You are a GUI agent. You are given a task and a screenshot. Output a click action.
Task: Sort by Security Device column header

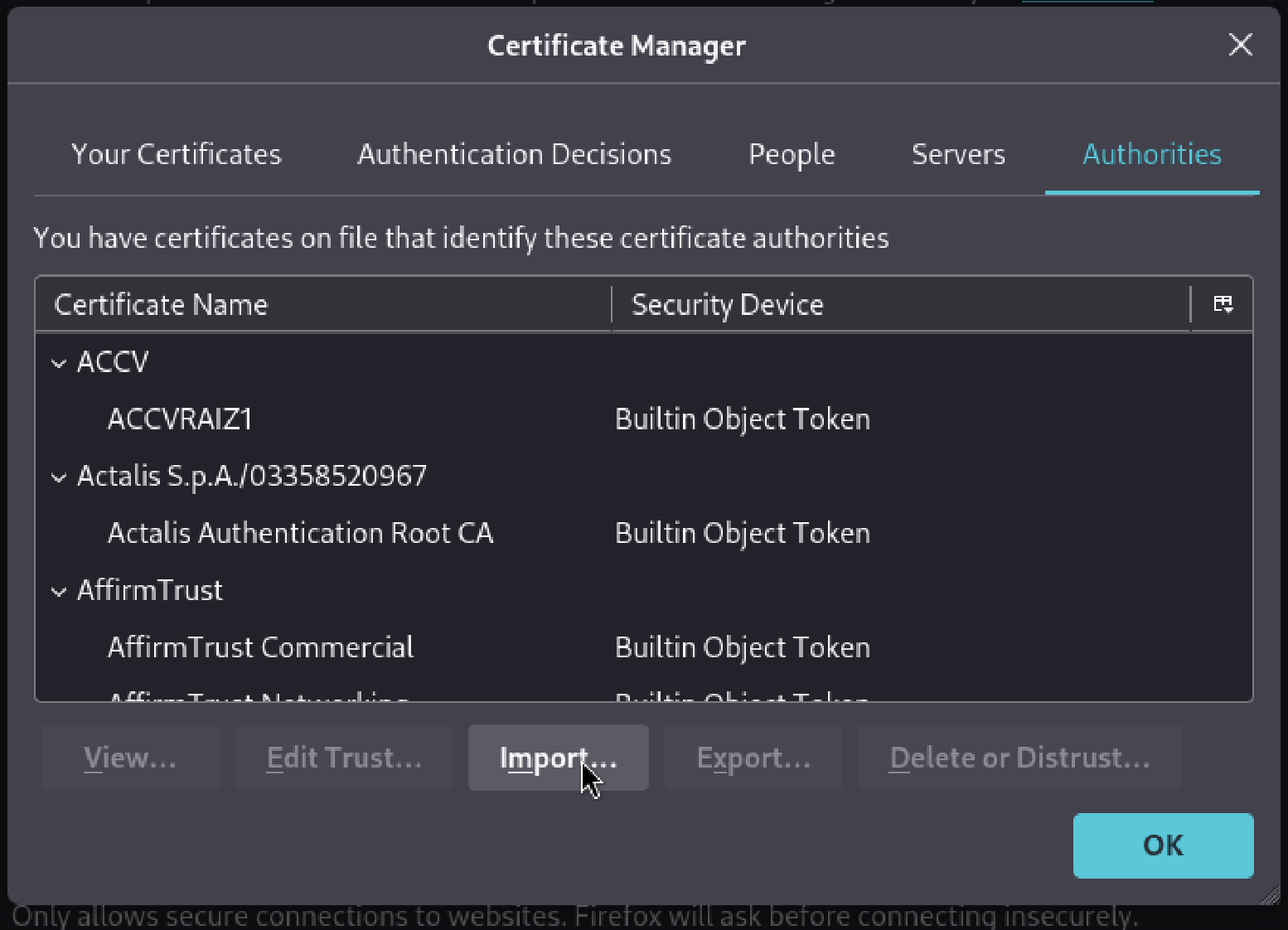901,304
